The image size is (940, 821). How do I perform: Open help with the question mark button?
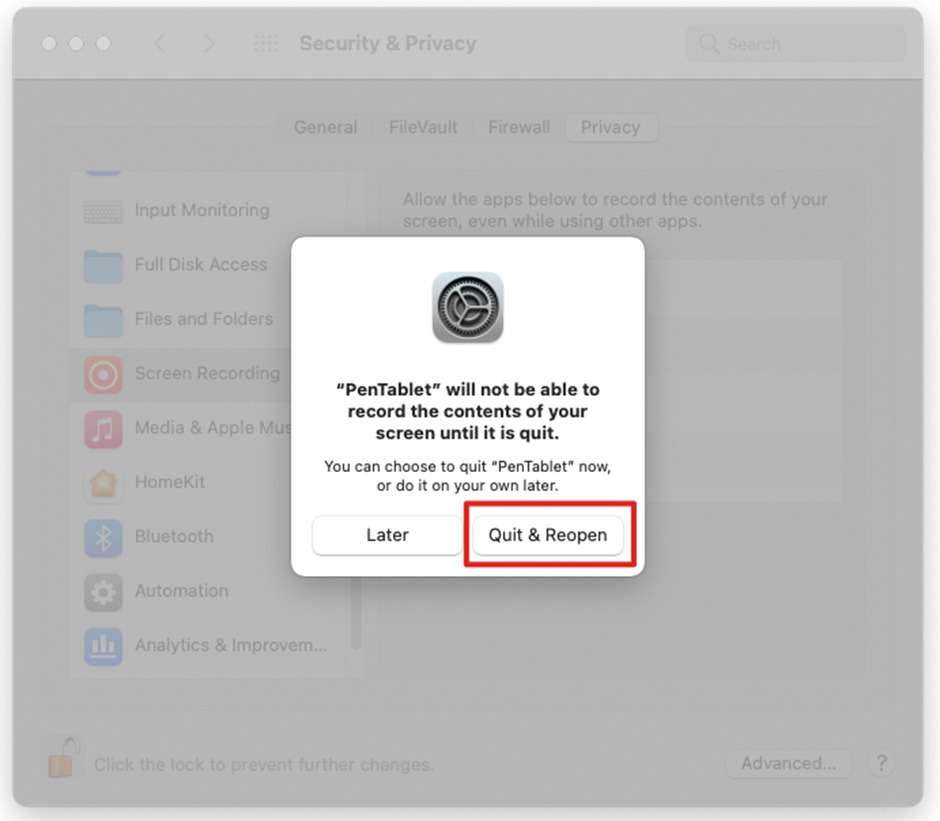pos(881,763)
